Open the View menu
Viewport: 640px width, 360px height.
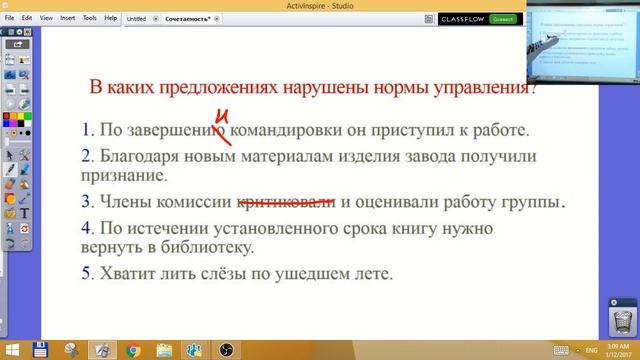[x=46, y=18]
